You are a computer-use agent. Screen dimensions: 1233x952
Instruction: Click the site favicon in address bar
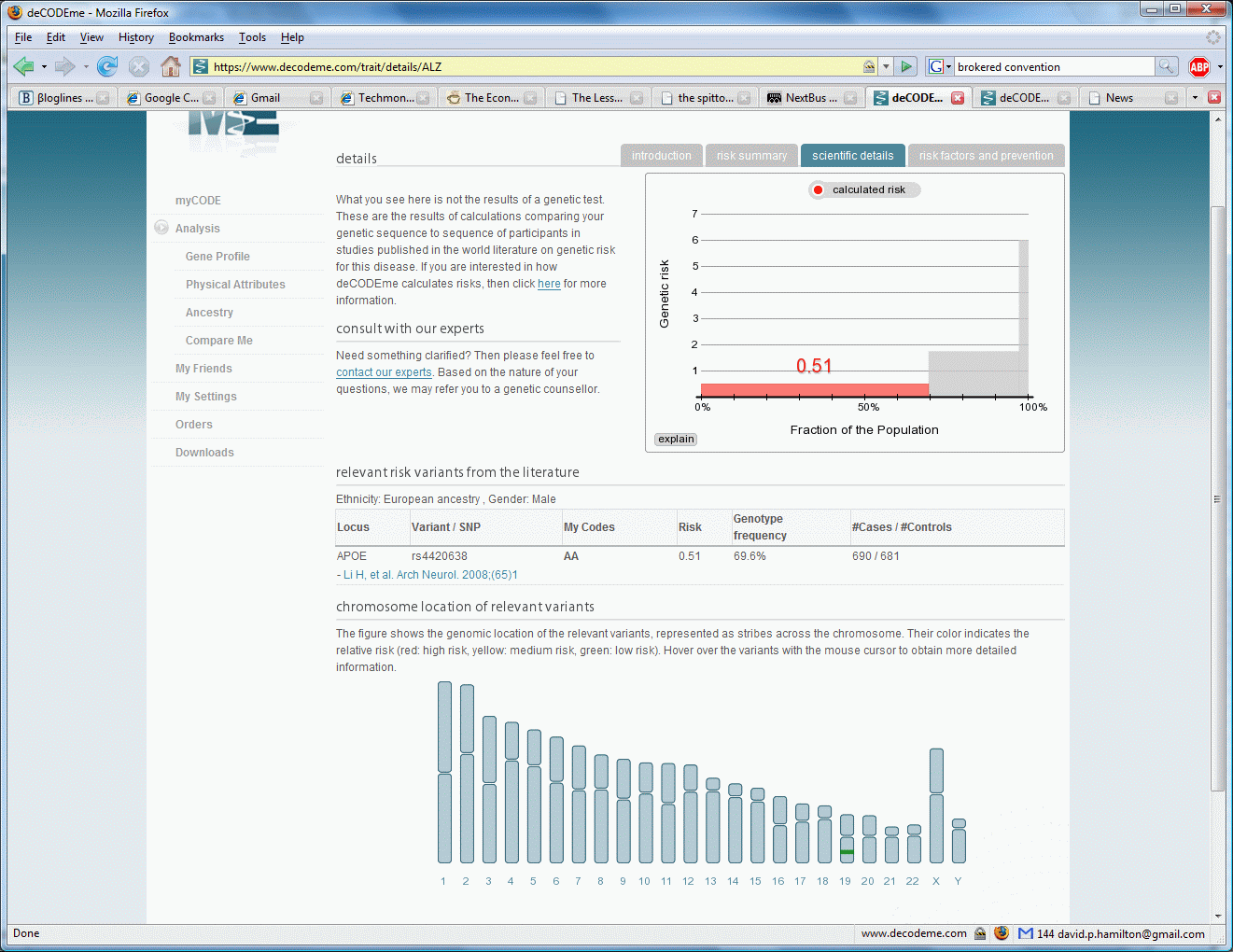(x=201, y=66)
